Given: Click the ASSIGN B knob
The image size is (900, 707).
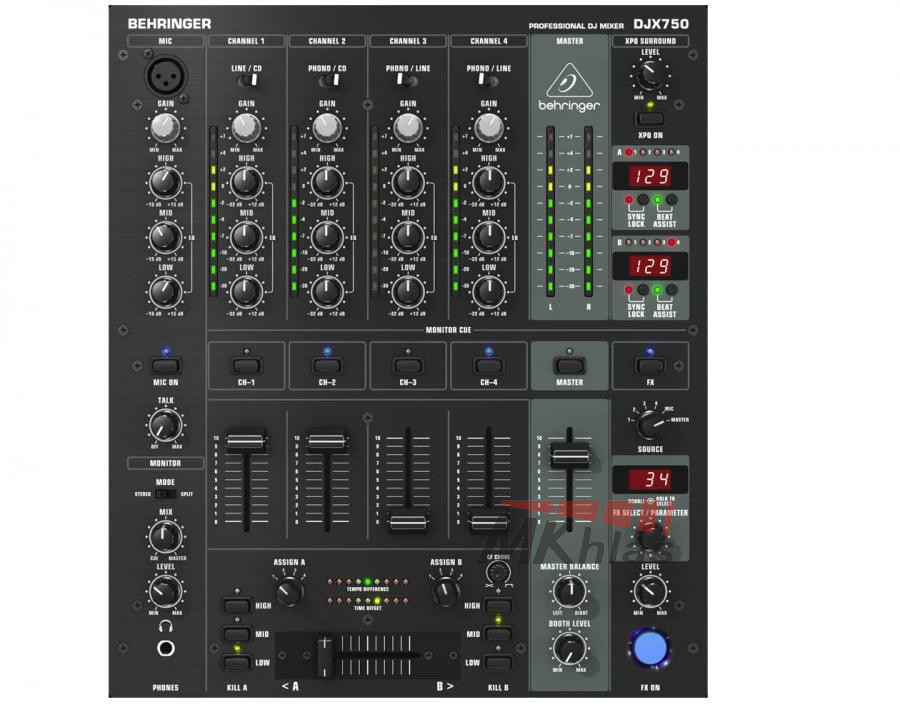Looking at the screenshot, I should coord(446,591).
